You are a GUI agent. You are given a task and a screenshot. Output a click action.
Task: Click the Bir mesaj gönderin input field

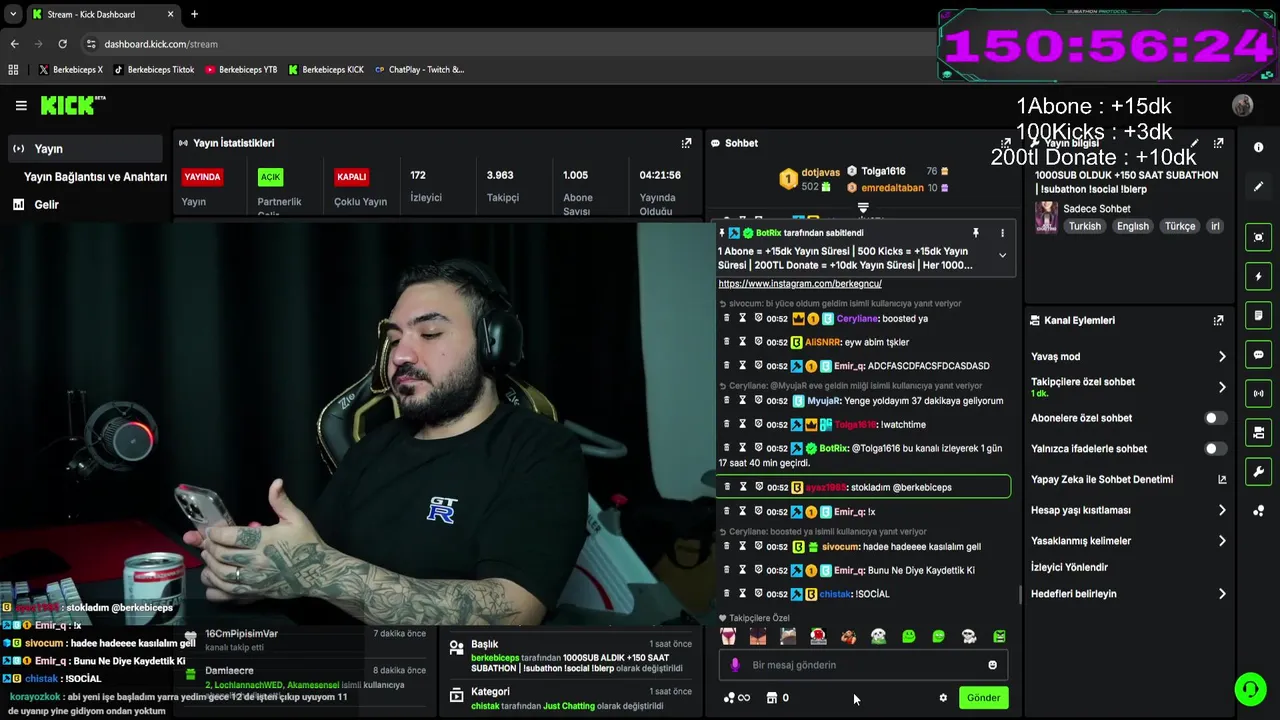pyautogui.click(x=863, y=665)
